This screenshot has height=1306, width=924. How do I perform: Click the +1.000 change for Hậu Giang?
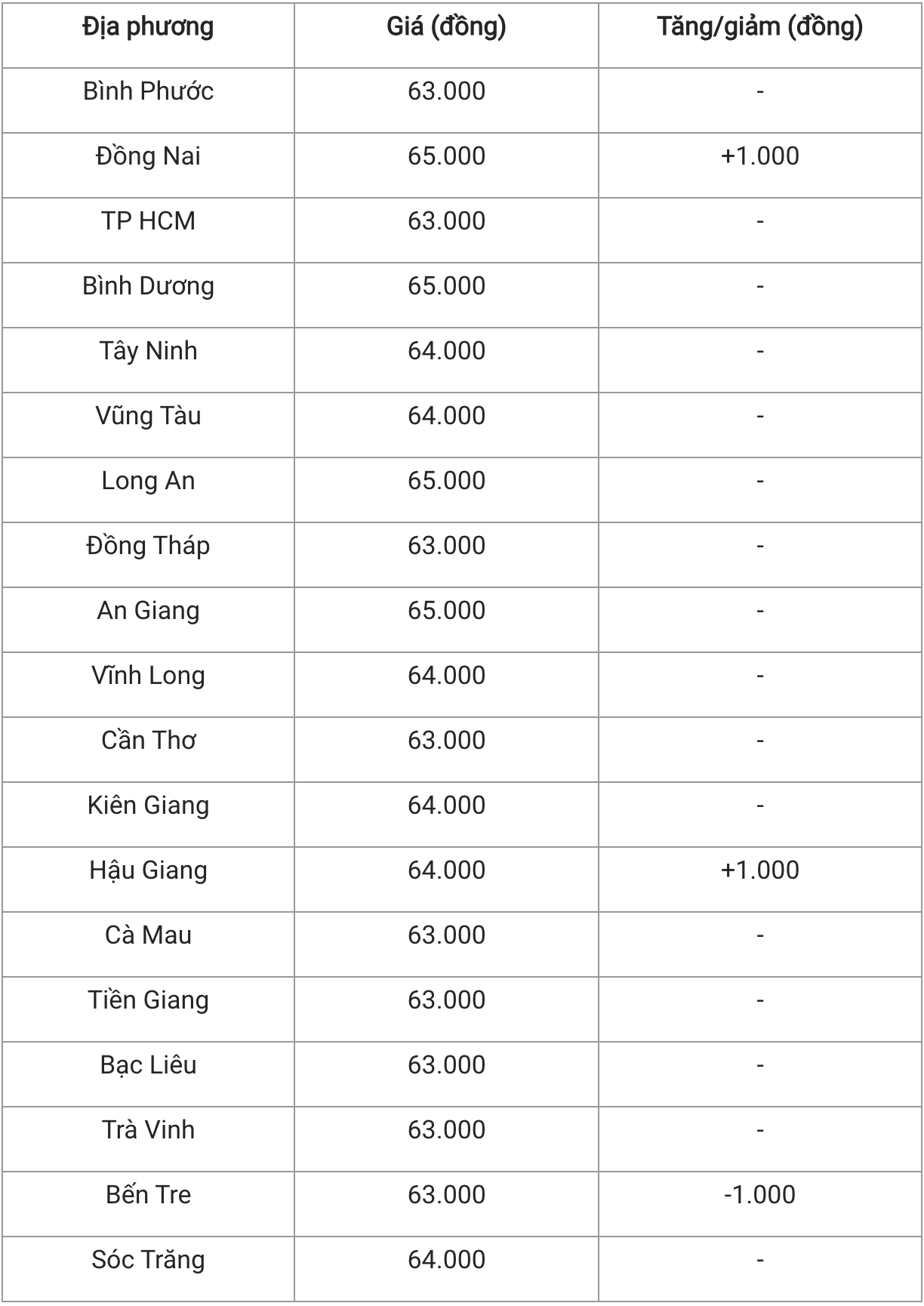pos(759,870)
